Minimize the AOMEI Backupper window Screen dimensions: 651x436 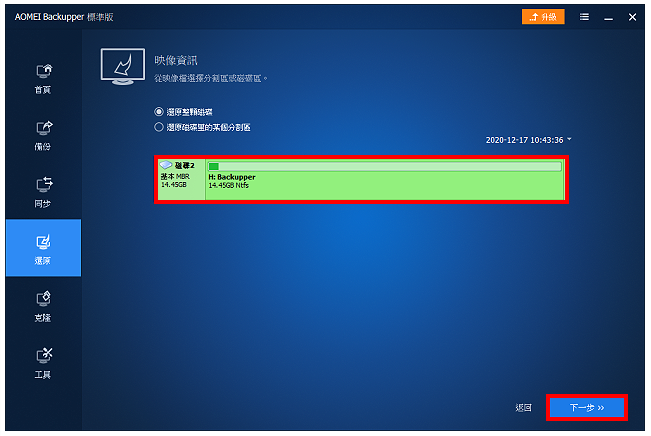point(608,17)
